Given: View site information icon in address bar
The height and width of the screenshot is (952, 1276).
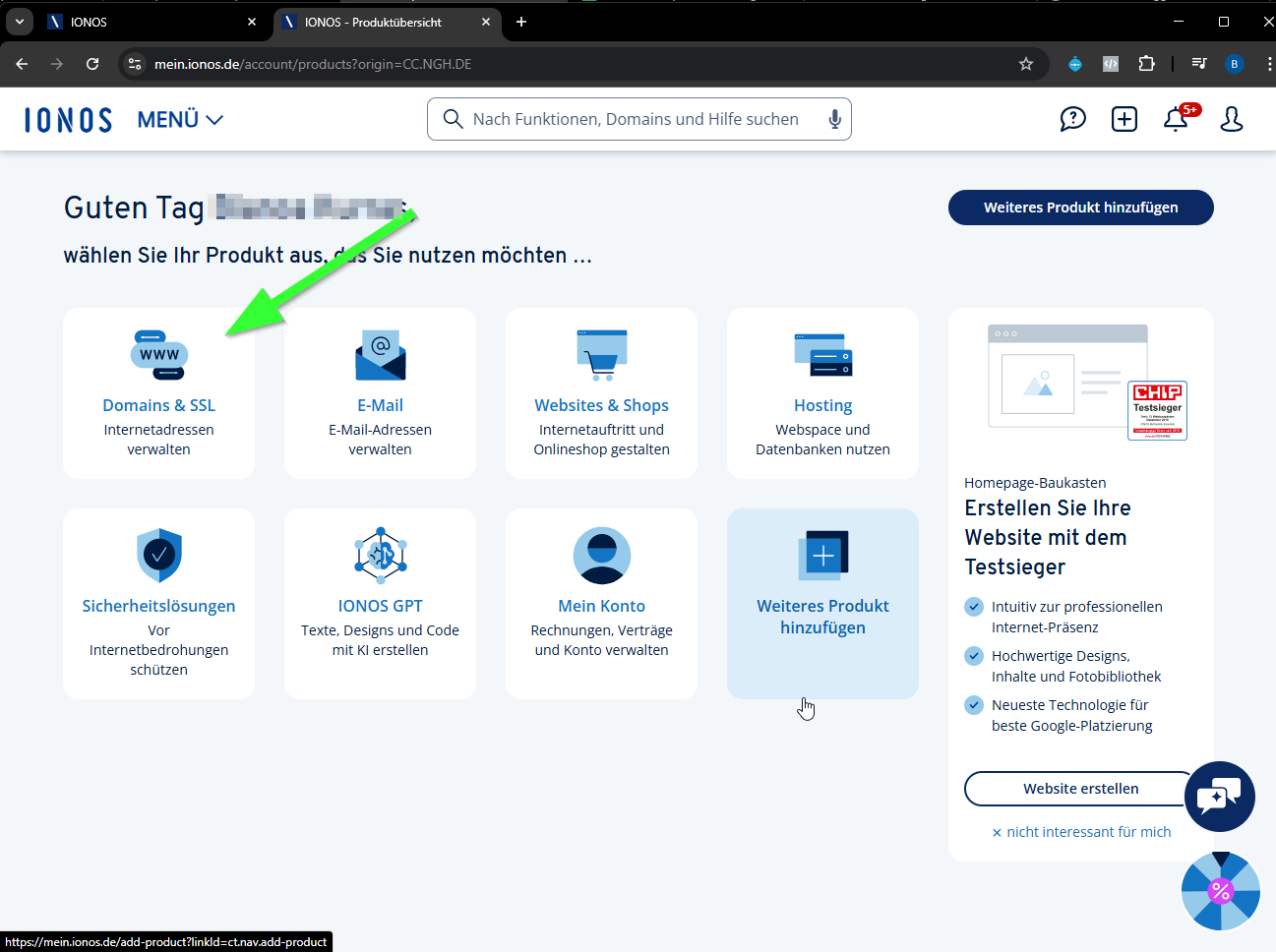Looking at the screenshot, I should coord(135,64).
